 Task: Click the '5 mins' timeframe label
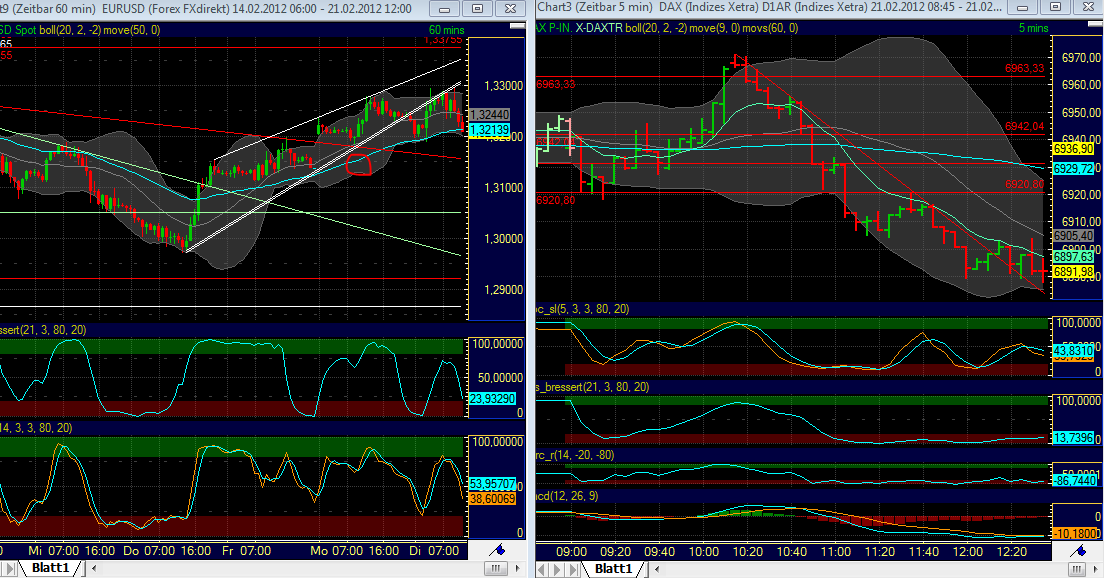(1033, 28)
